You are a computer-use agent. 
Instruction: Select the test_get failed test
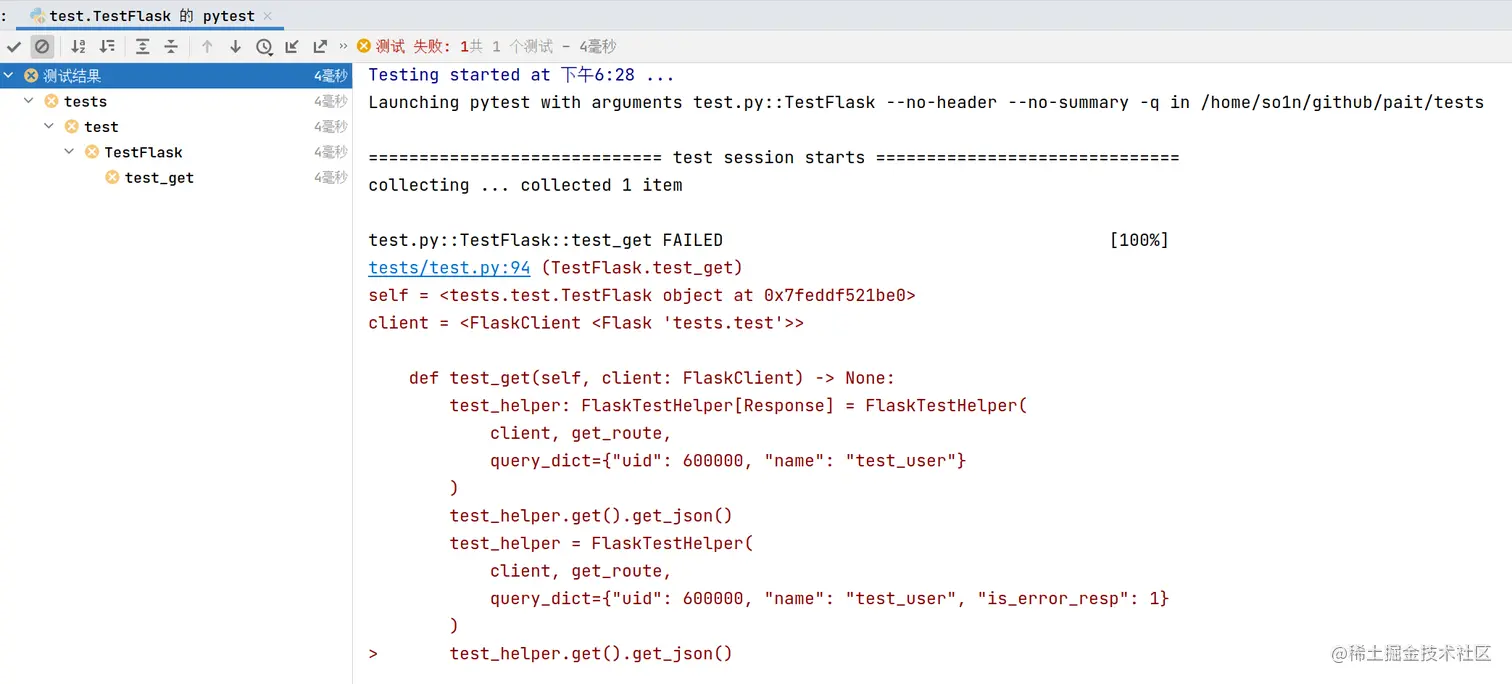pos(176,177)
